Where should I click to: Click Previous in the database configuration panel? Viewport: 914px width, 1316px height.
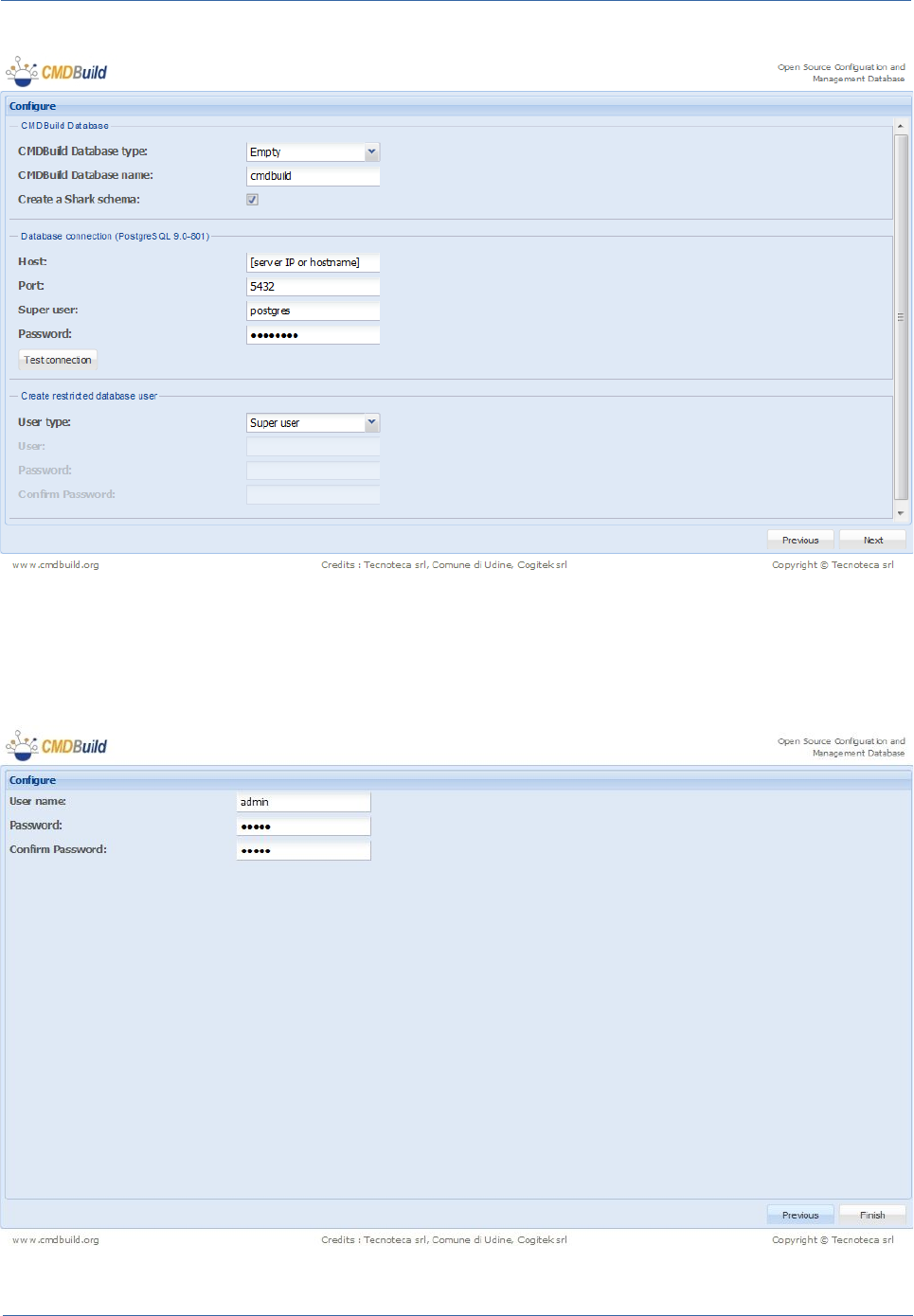(800, 540)
